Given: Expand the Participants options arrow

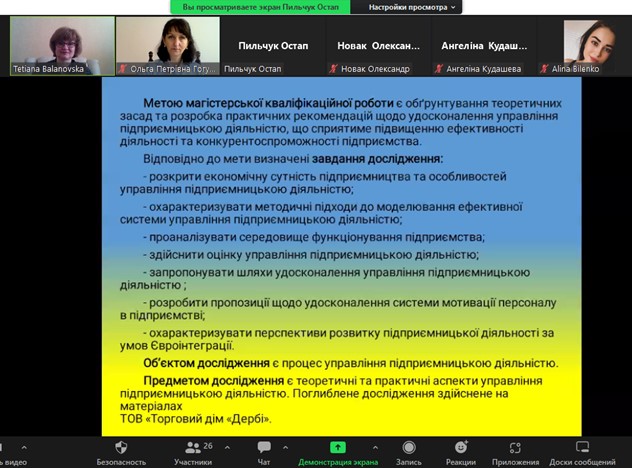Looking at the screenshot, I should [x=227, y=447].
